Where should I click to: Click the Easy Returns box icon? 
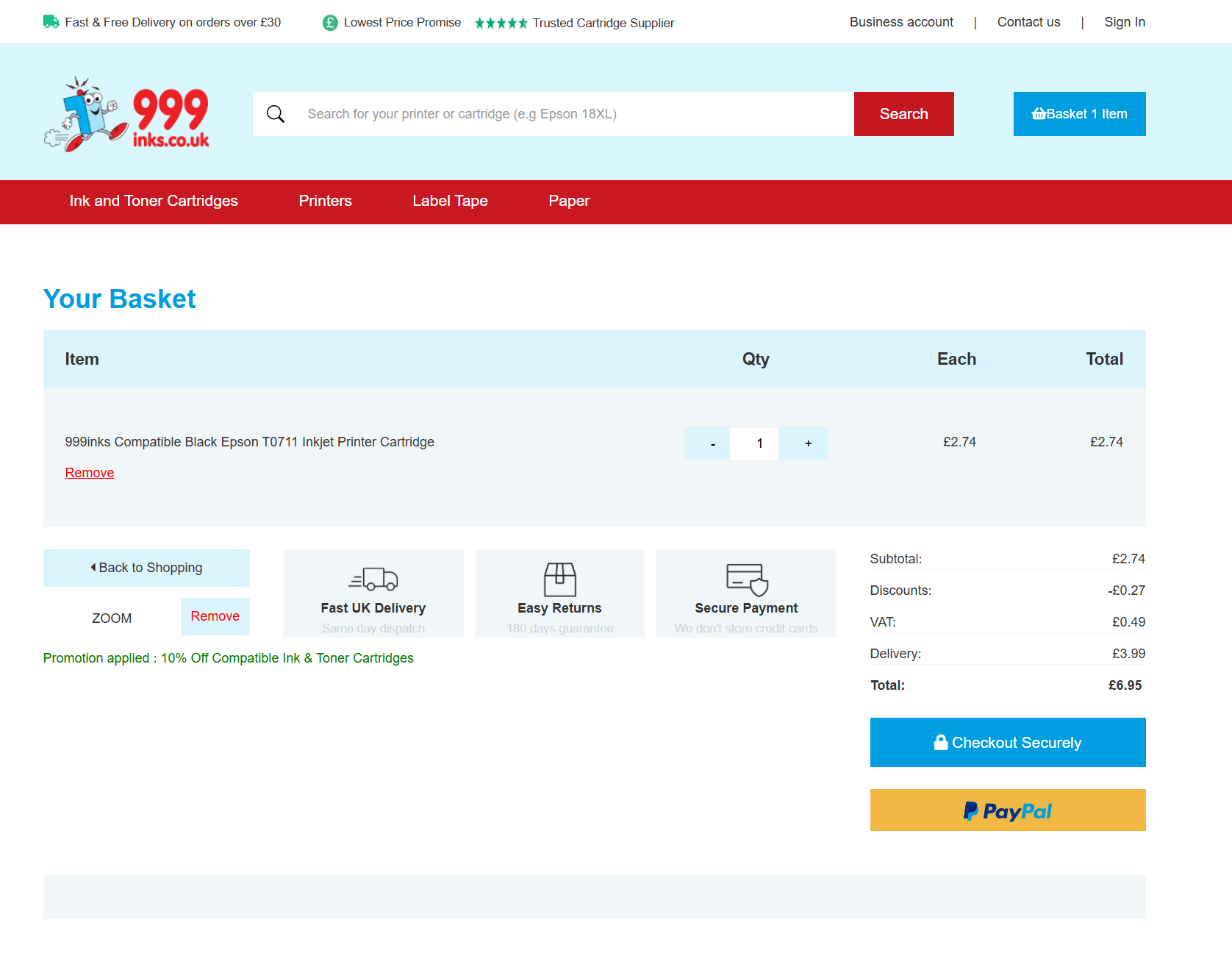click(x=559, y=579)
